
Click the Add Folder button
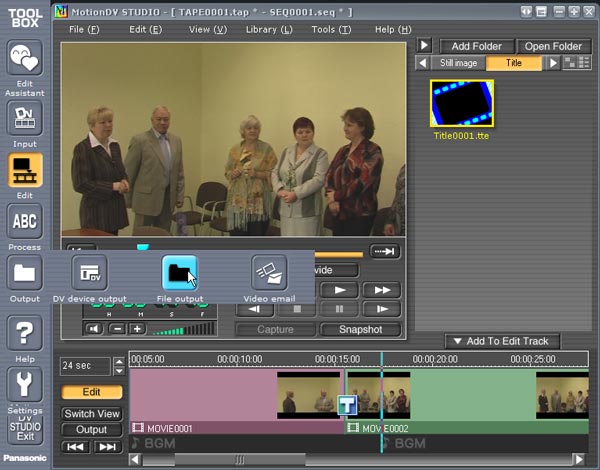(476, 46)
